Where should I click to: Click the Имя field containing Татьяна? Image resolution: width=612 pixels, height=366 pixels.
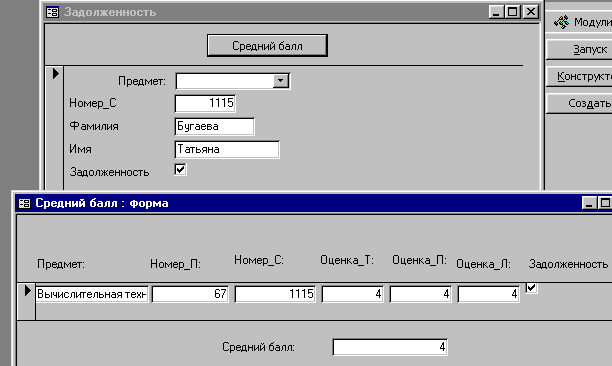(227, 149)
